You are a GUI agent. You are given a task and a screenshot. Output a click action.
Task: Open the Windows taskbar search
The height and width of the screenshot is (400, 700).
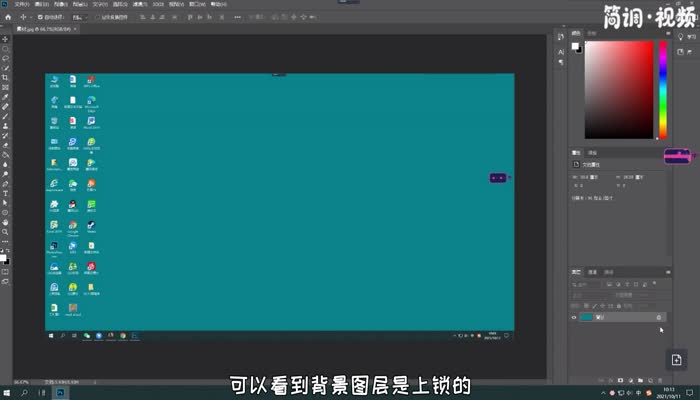point(24,393)
